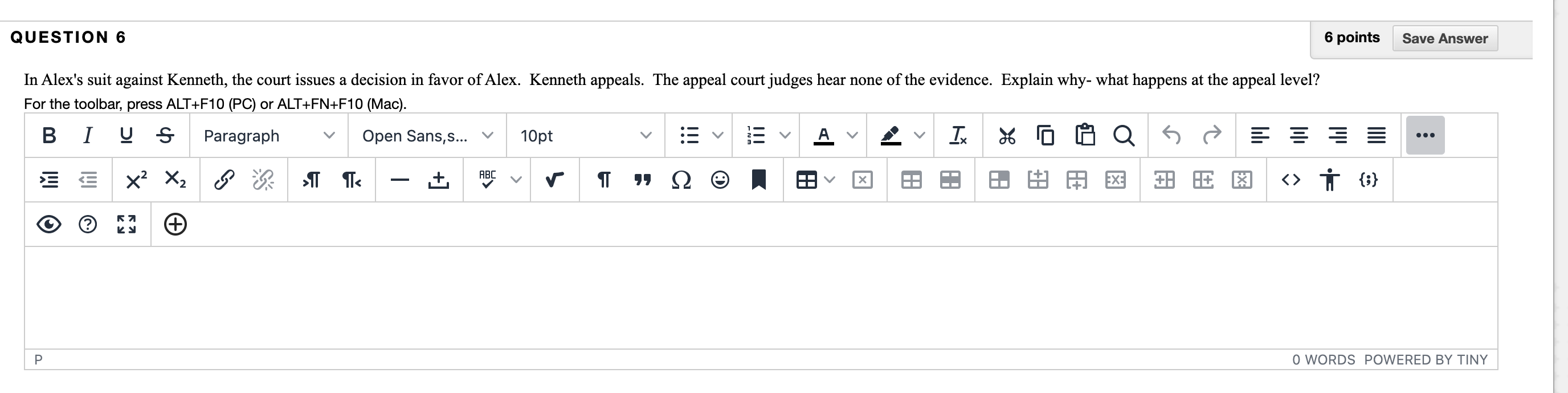Set right-to-left text direction
Viewport: 1568px width, 393px height.
pos(351,180)
